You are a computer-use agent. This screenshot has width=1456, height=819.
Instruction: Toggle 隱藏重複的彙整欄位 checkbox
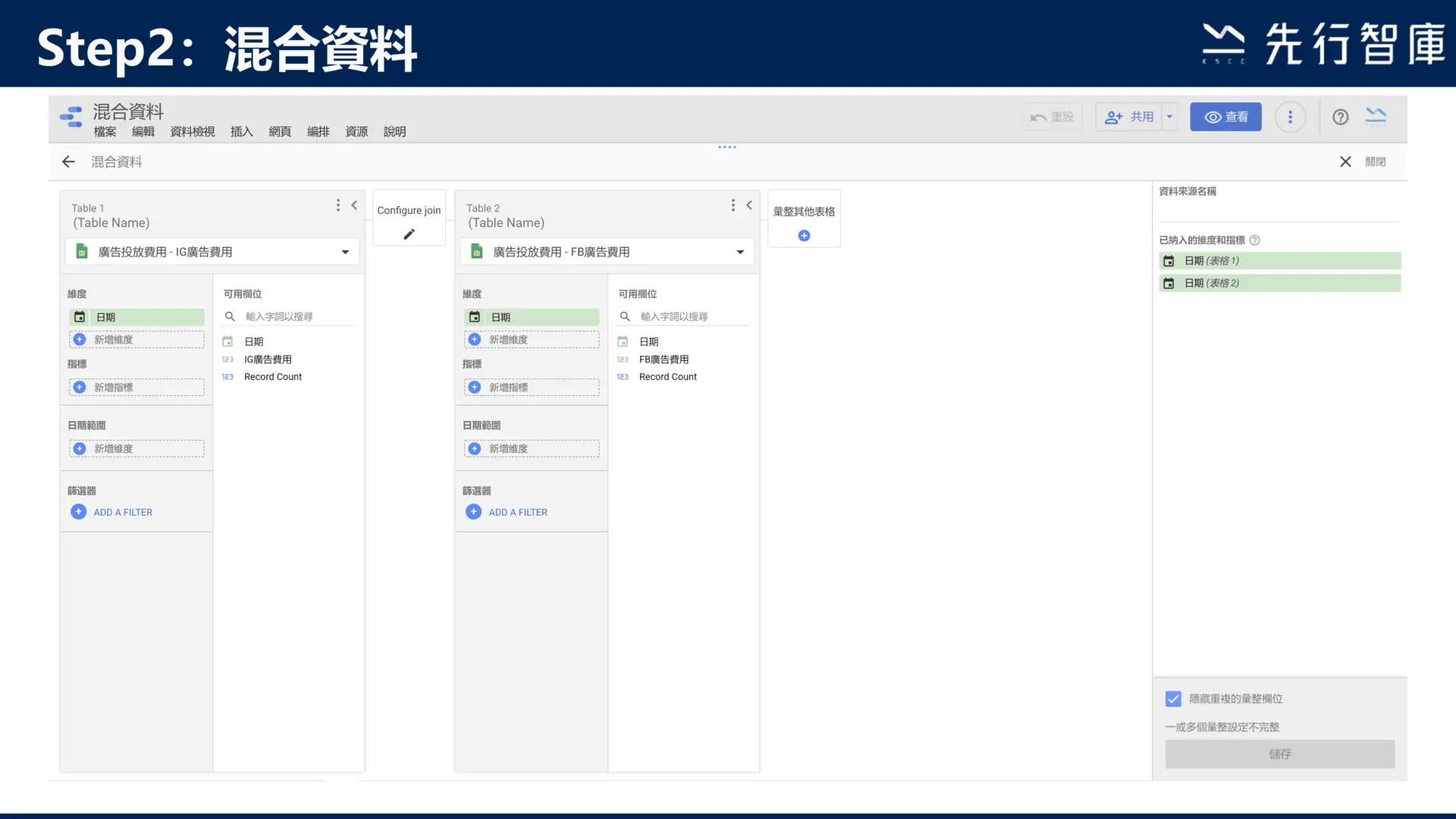(1173, 699)
